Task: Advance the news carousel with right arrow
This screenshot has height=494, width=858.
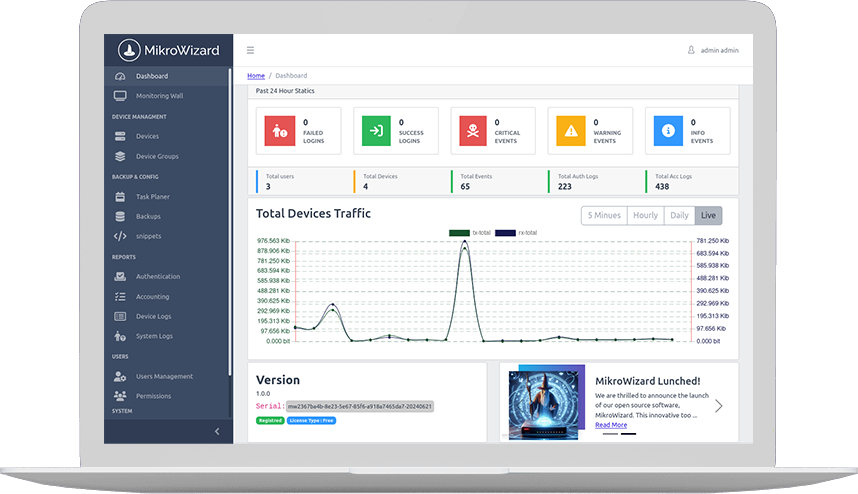Action: tap(718, 406)
